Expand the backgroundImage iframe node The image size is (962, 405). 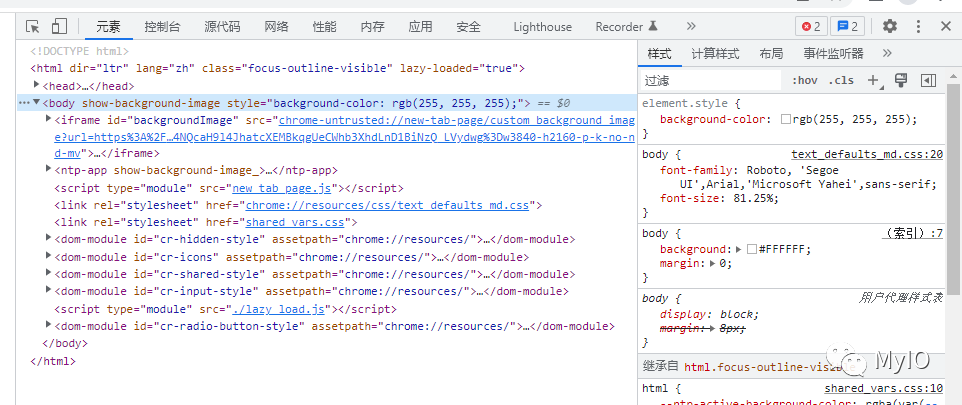click(x=49, y=119)
